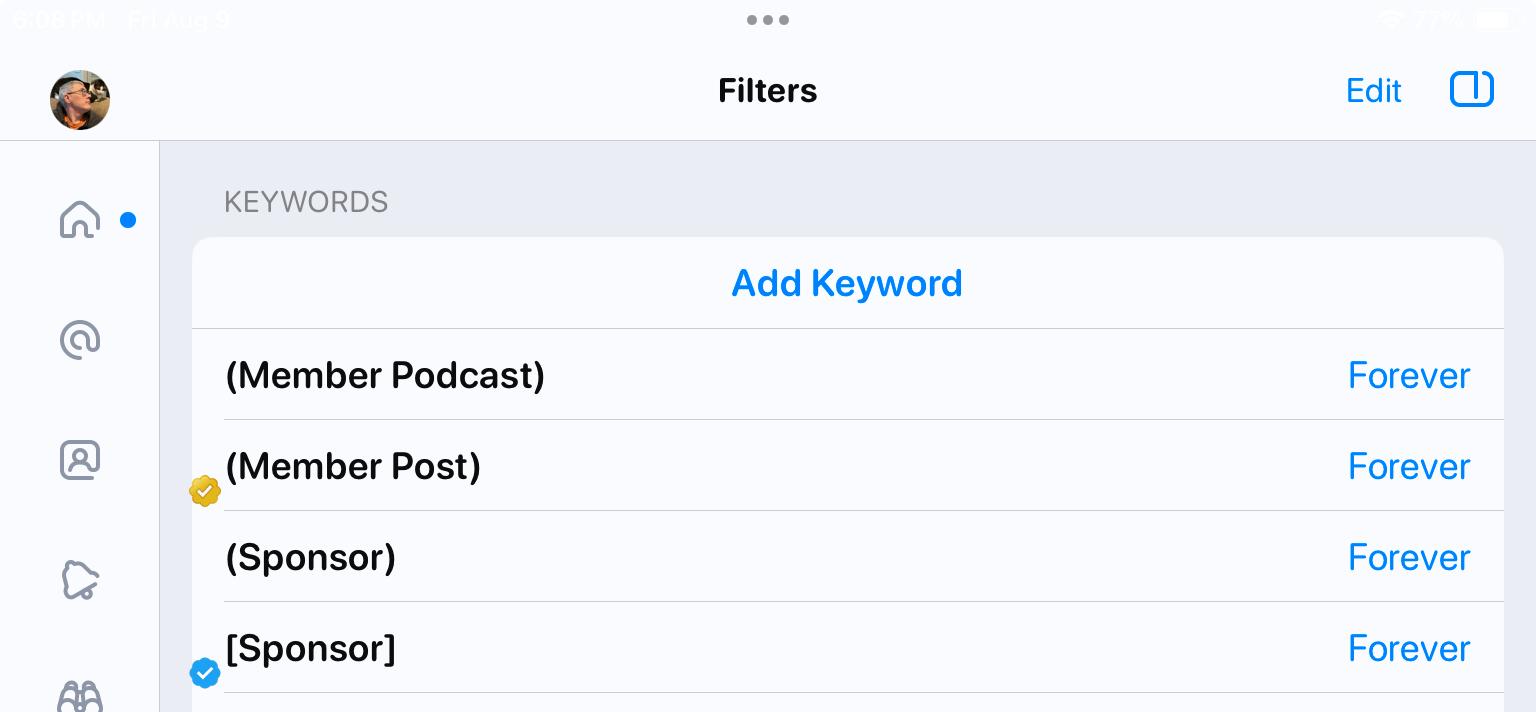1536x712 pixels.
Task: Select the (Member Post) keyword row
Action: tap(848, 466)
